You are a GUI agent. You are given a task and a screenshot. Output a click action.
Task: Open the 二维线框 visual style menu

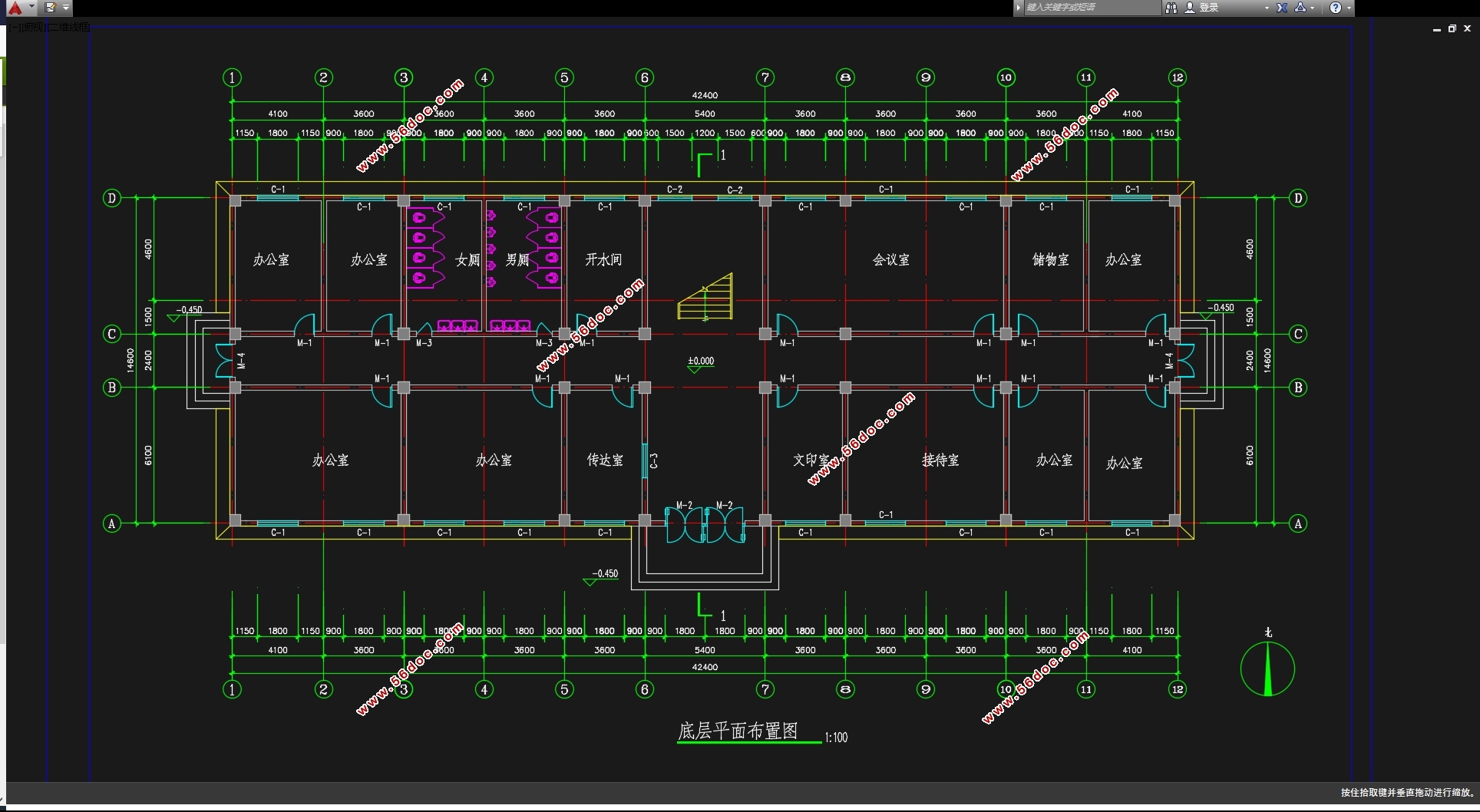click(69, 27)
